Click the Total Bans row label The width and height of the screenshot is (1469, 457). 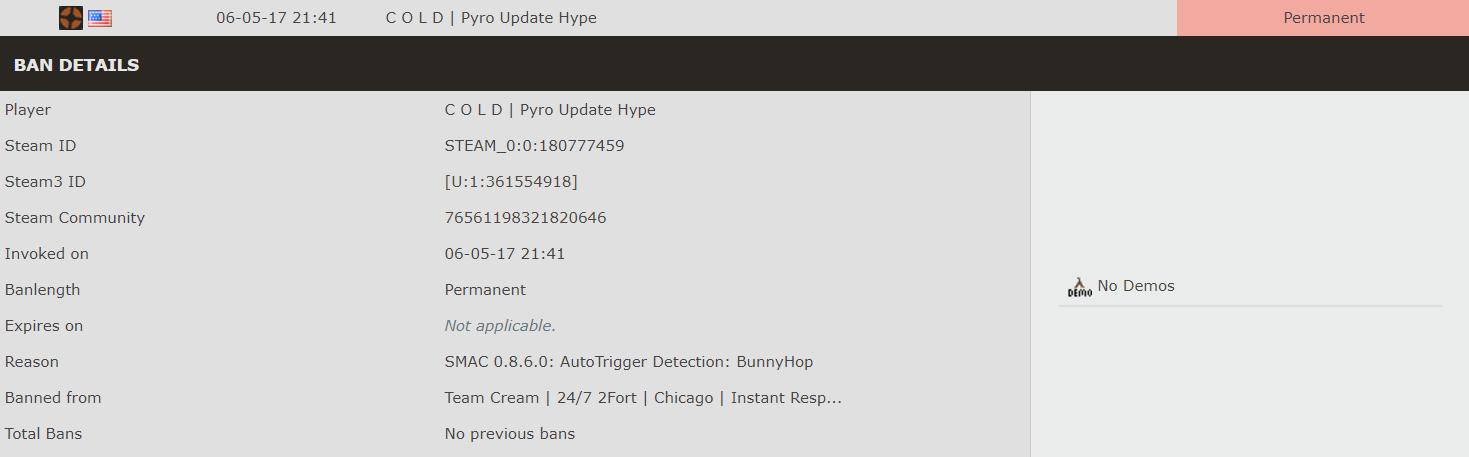[x=43, y=434]
